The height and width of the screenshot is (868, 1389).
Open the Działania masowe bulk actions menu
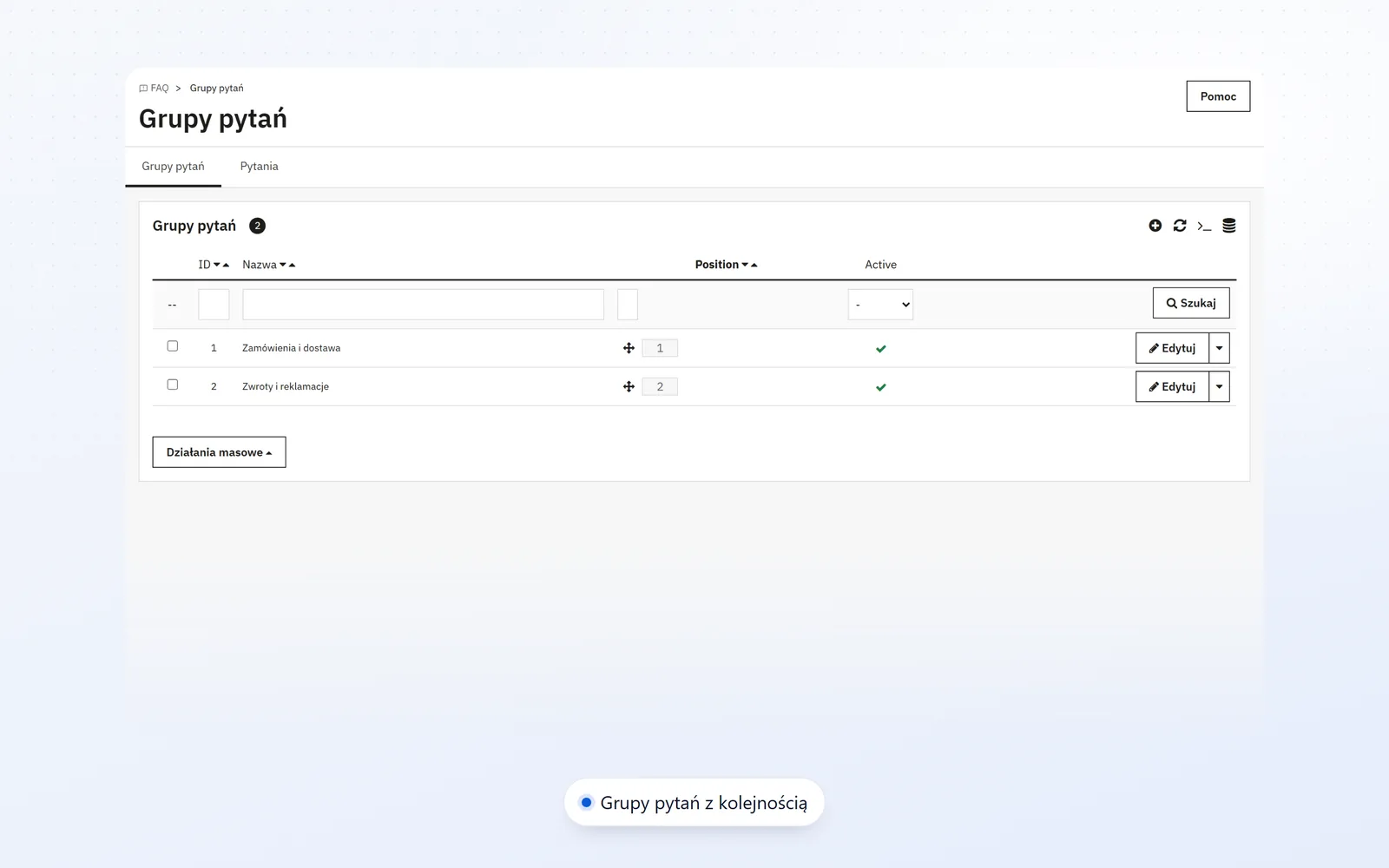point(219,452)
